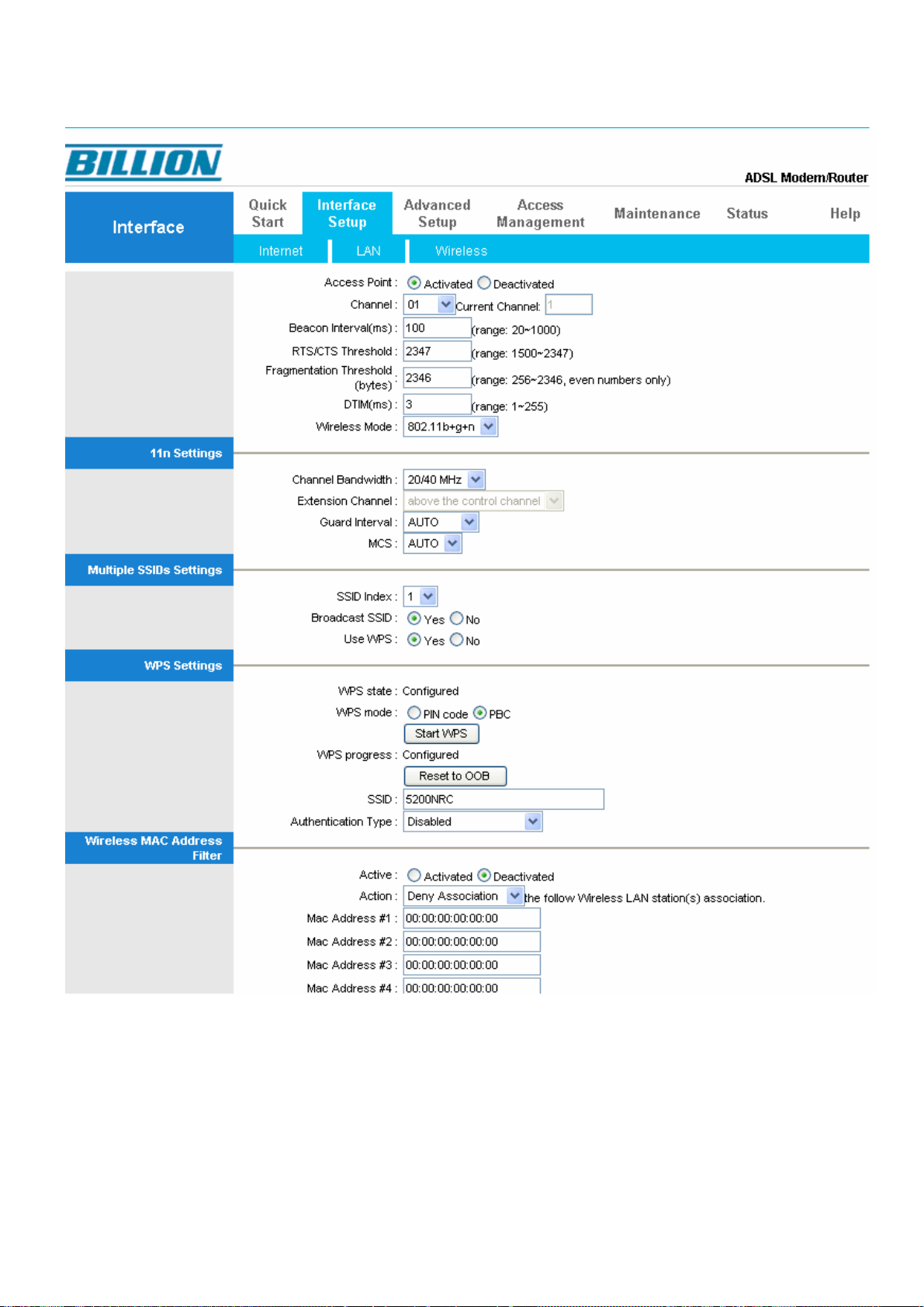Go to the Maintenance tab
924x1307 pixels.
[657, 213]
